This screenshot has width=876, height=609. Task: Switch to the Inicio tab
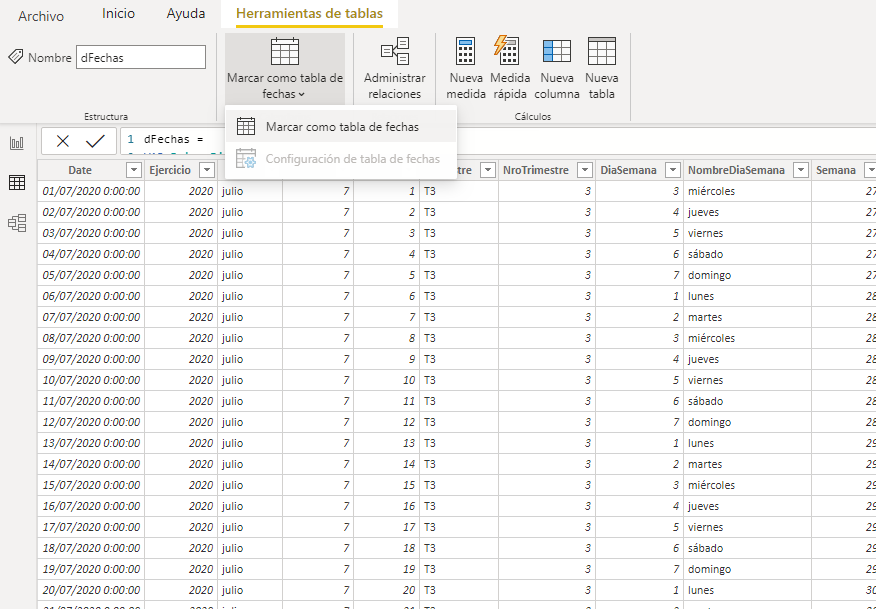click(x=118, y=13)
